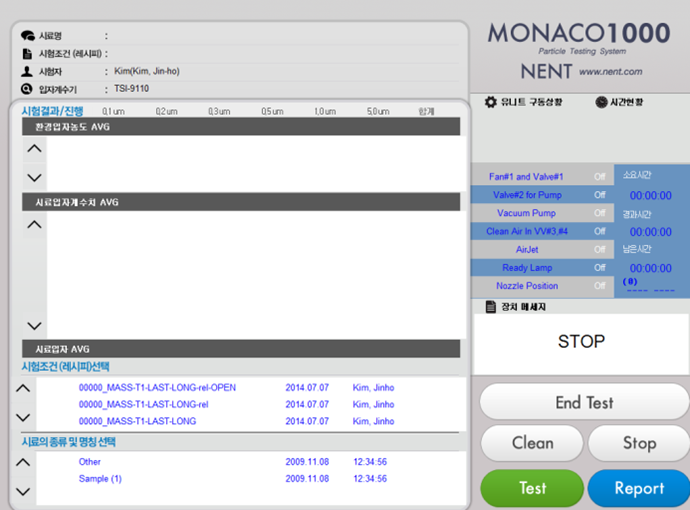Click the person icon beside 시험자
The image size is (690, 510).
click(x=27, y=72)
